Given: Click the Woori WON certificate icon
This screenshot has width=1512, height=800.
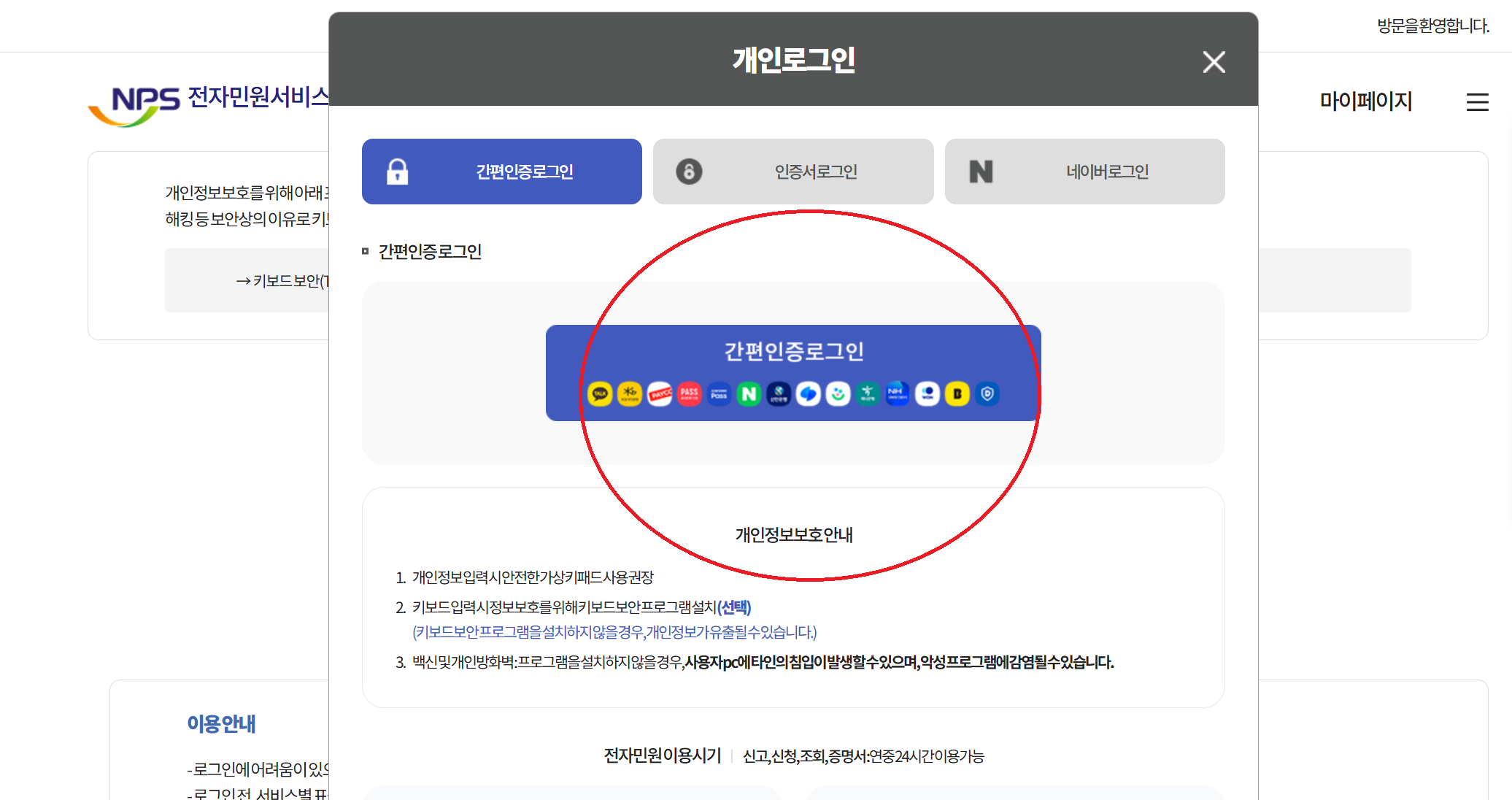Looking at the screenshot, I should click(927, 394).
